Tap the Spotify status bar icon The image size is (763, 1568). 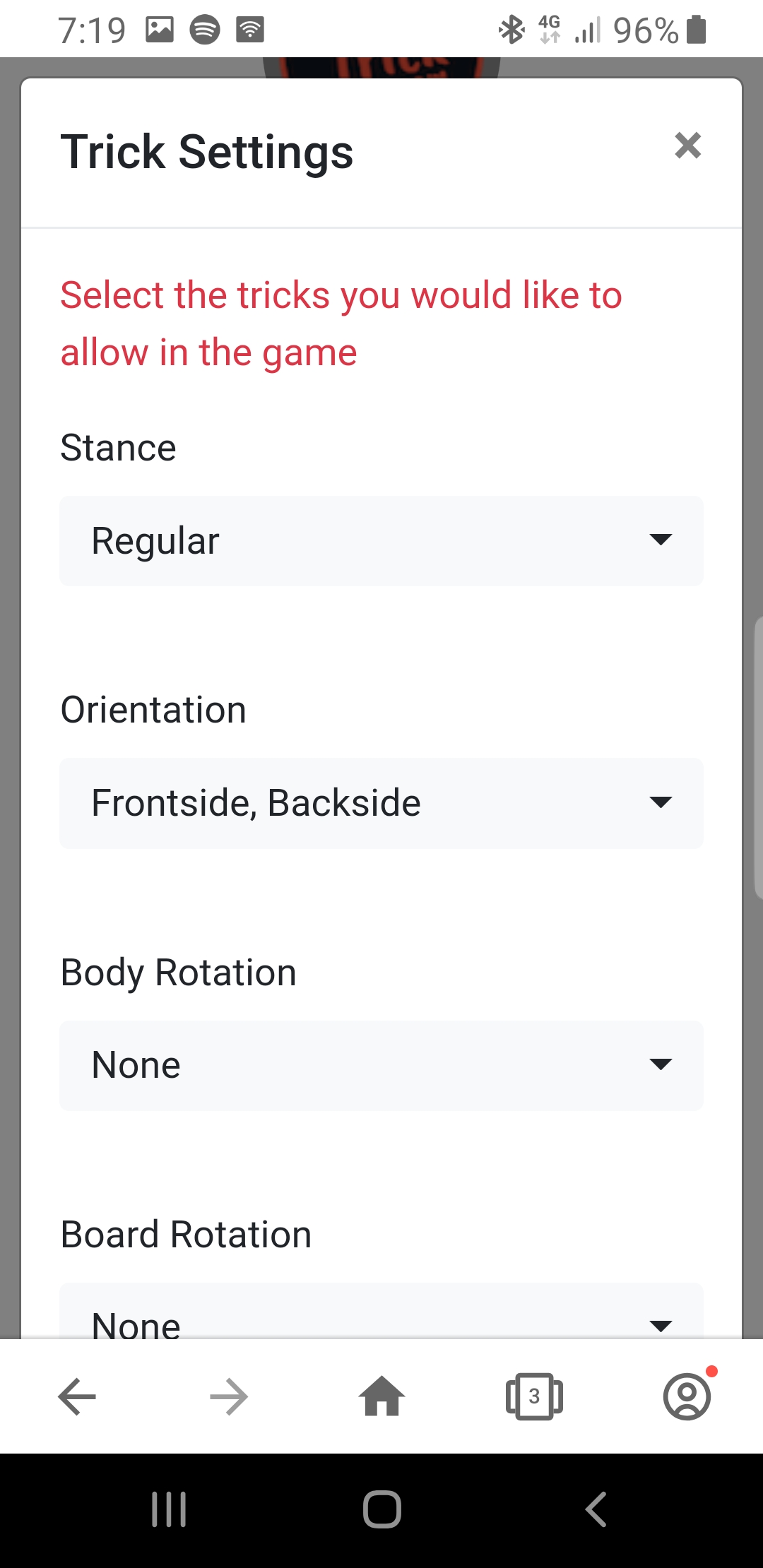205,30
